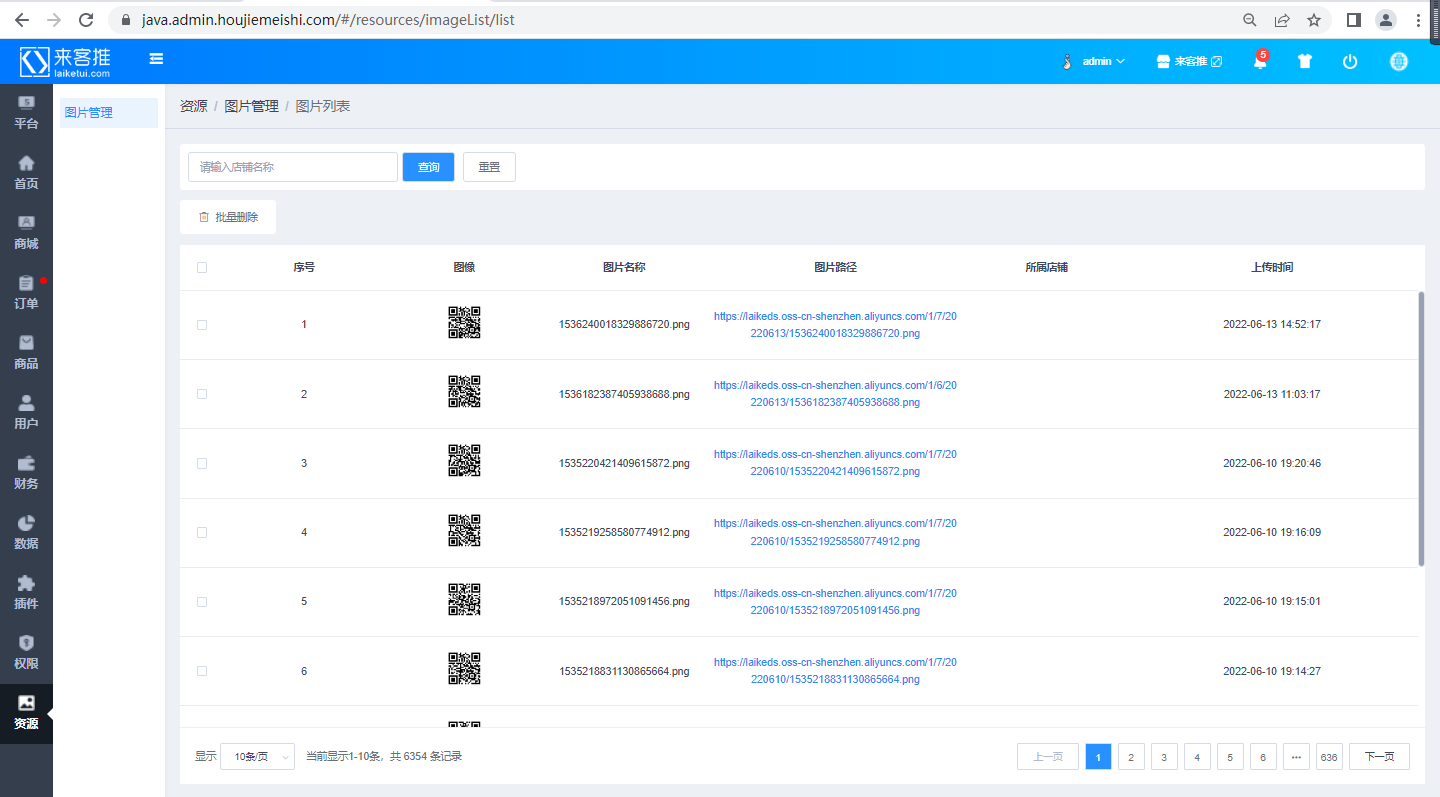Open the image path link for 1535220421409615872.png
Viewport: 1440px width, 797px height.
point(835,463)
